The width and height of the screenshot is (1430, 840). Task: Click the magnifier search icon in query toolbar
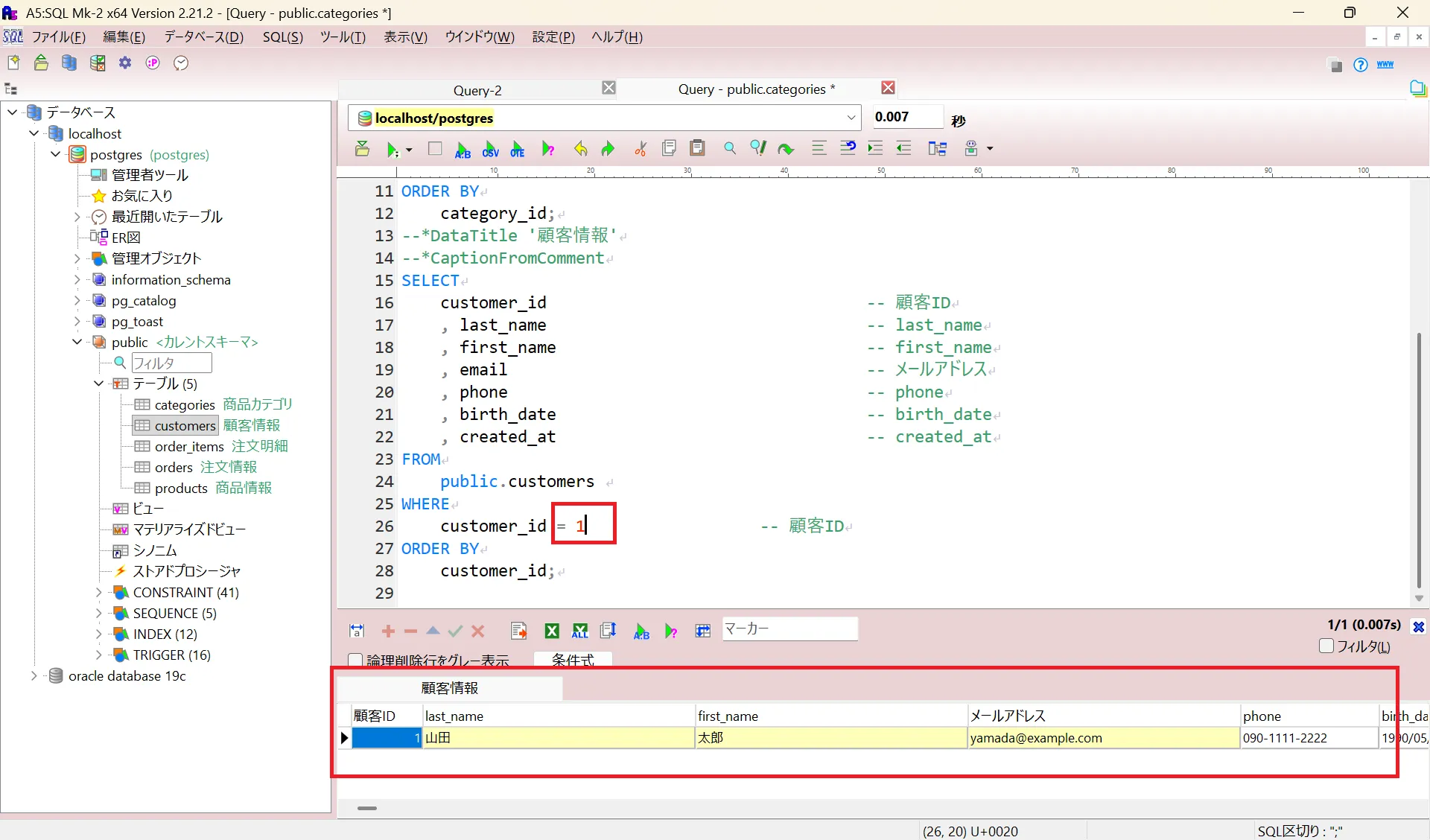[x=730, y=148]
